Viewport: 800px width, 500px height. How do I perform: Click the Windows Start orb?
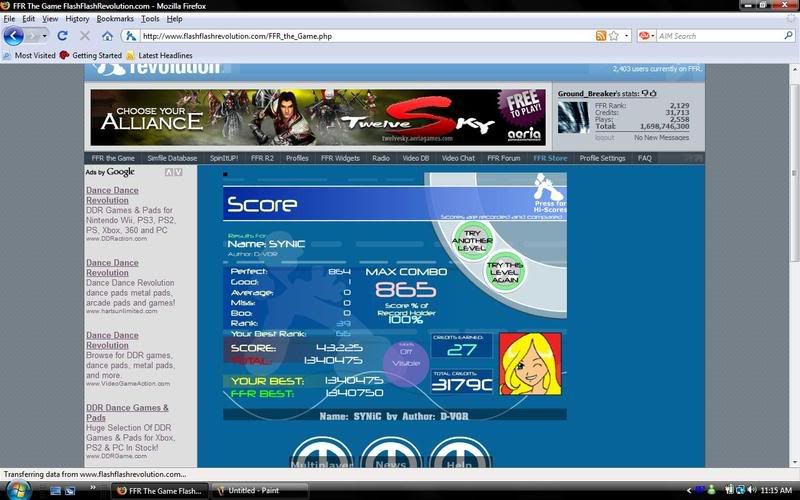pos(17,489)
